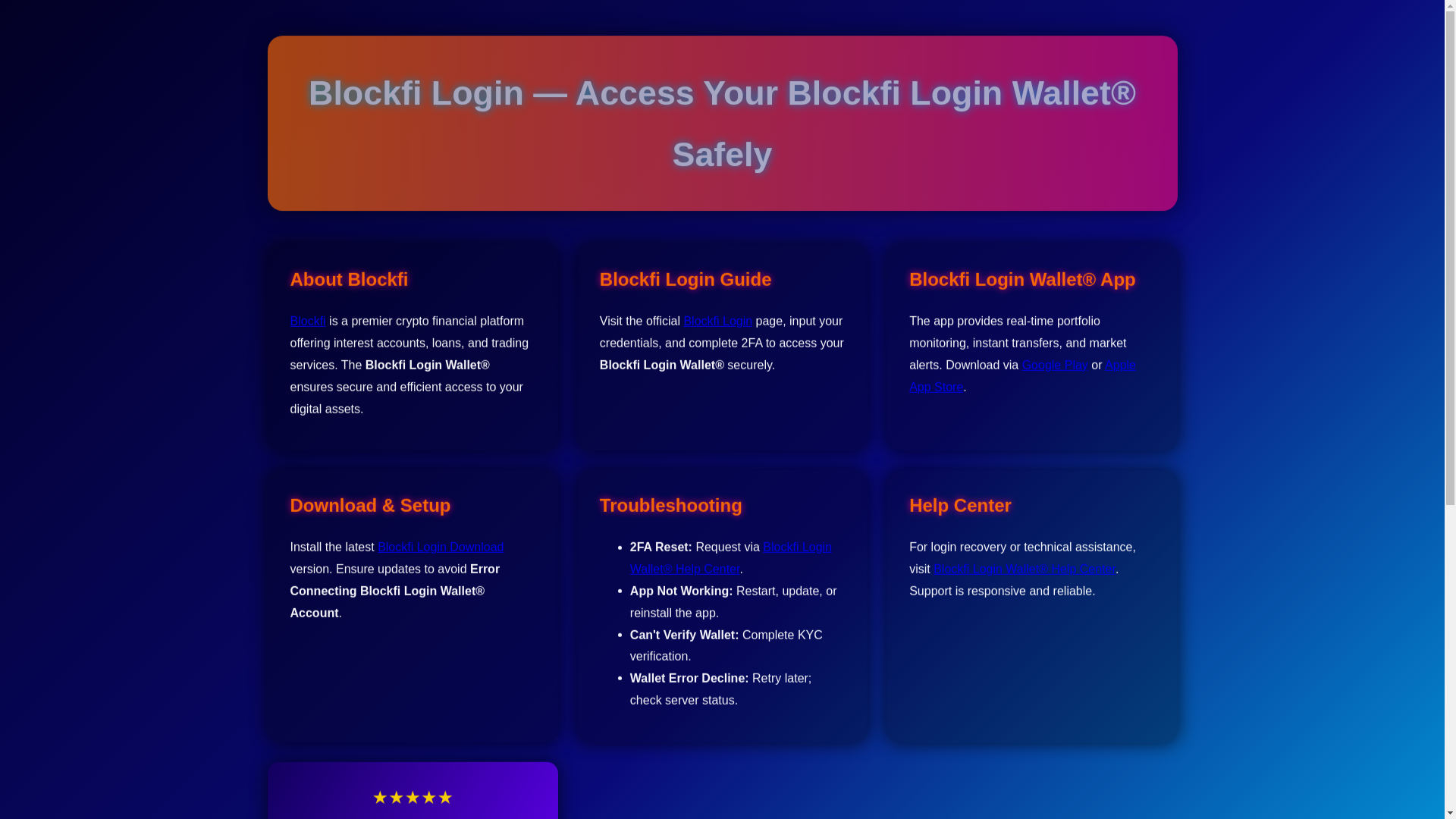The width and height of the screenshot is (1456, 819).
Task: Click the Download & Setup heading
Action: coord(370,505)
